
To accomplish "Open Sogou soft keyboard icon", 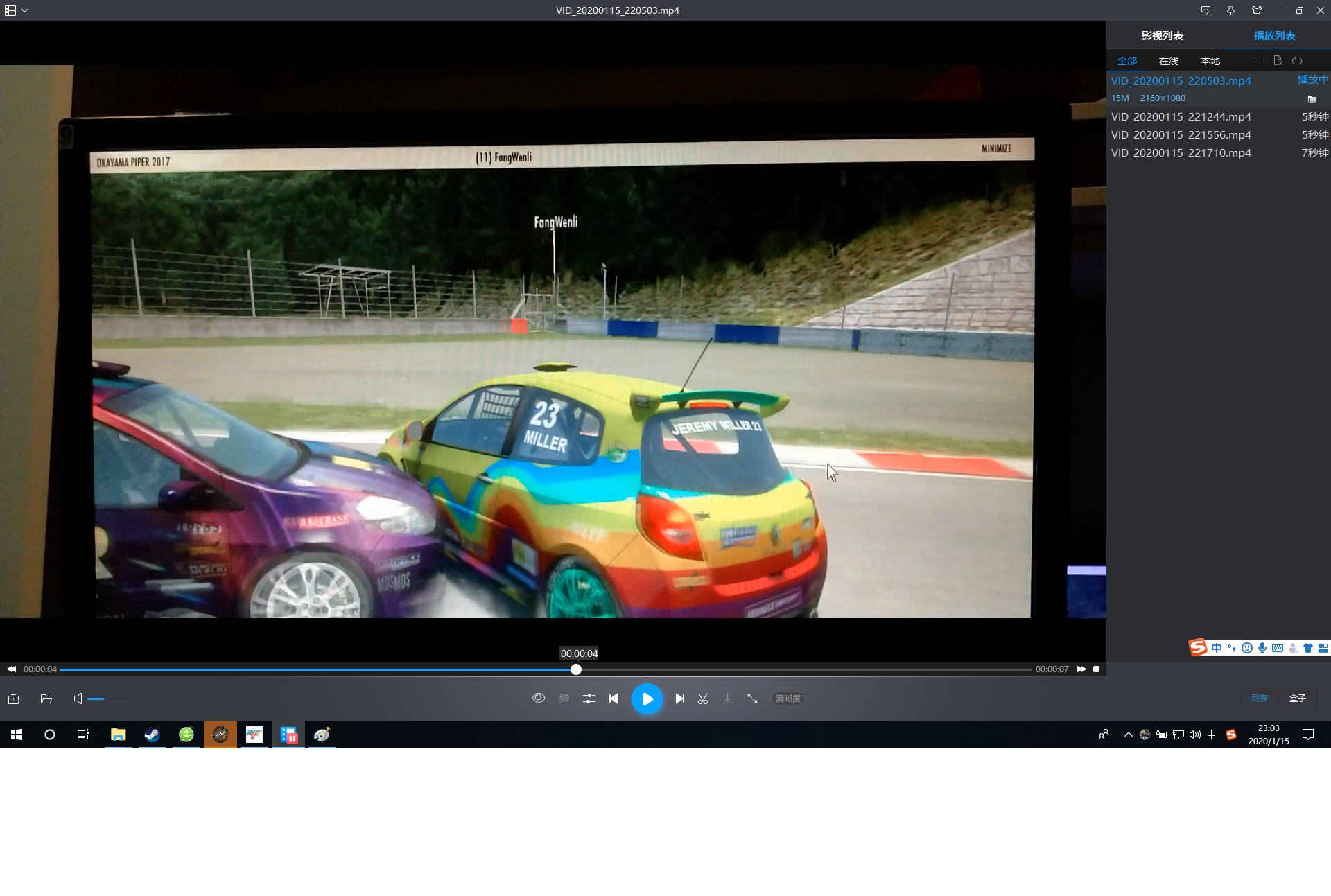I will point(1278,648).
